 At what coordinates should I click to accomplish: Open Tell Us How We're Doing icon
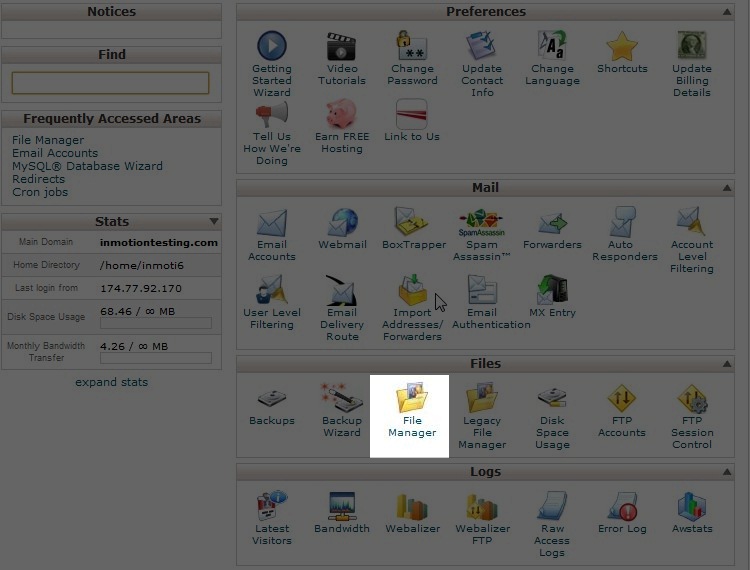(272, 115)
